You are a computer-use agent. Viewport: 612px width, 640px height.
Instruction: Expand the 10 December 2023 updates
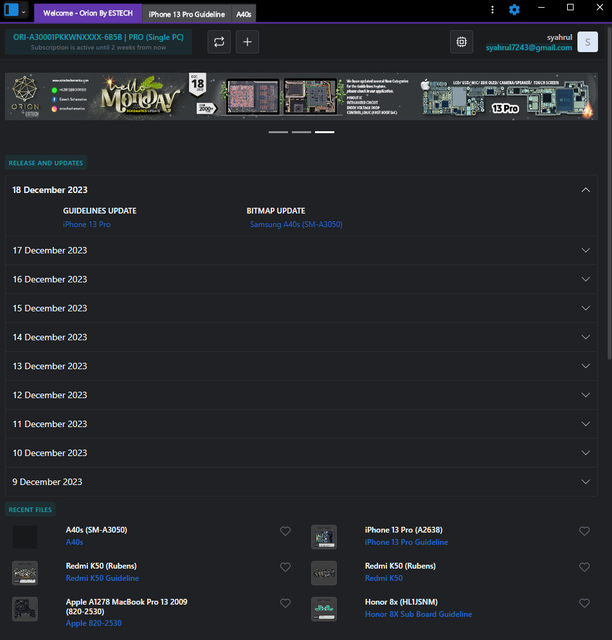coord(585,453)
